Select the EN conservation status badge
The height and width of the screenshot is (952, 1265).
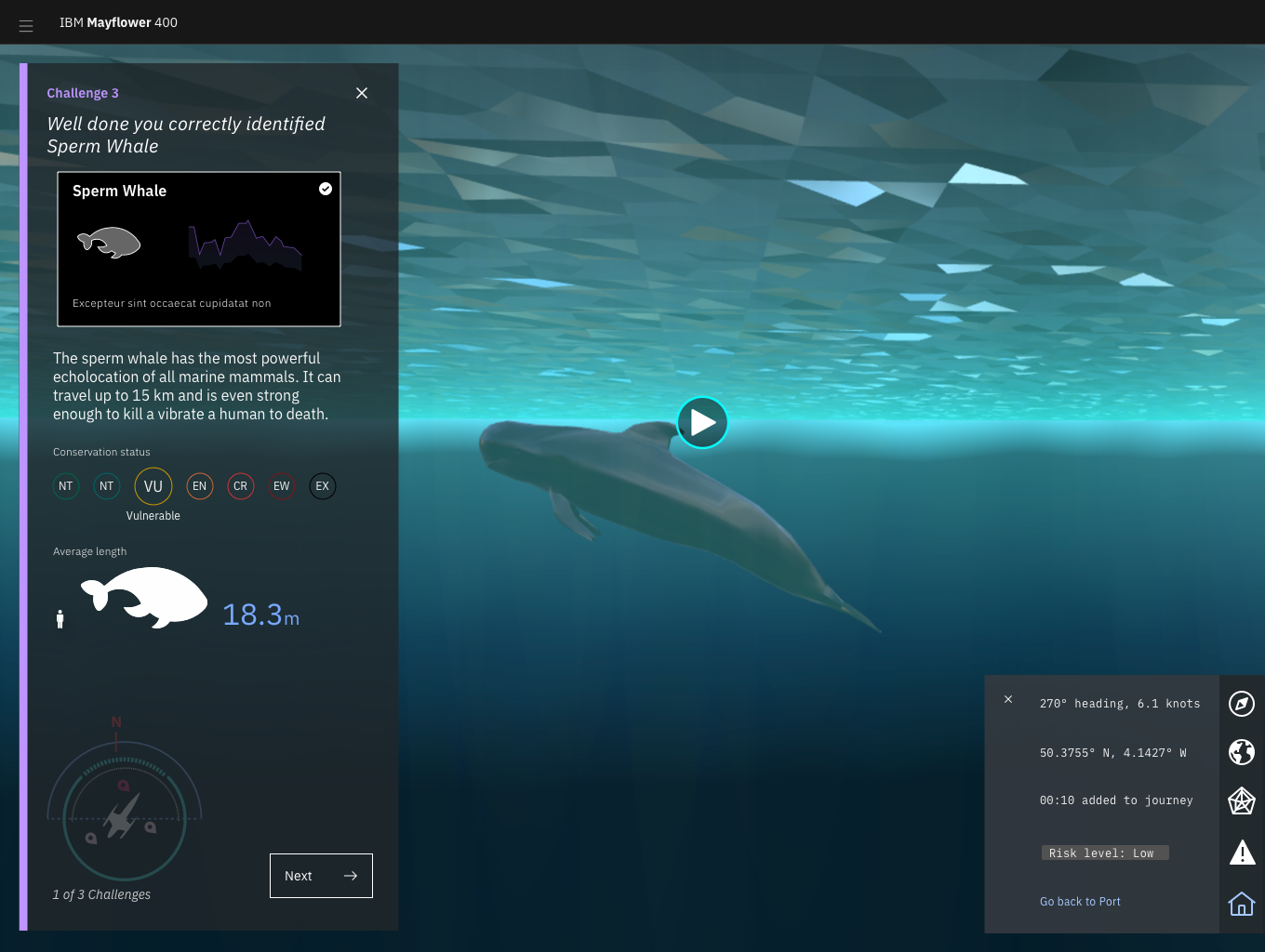point(200,486)
